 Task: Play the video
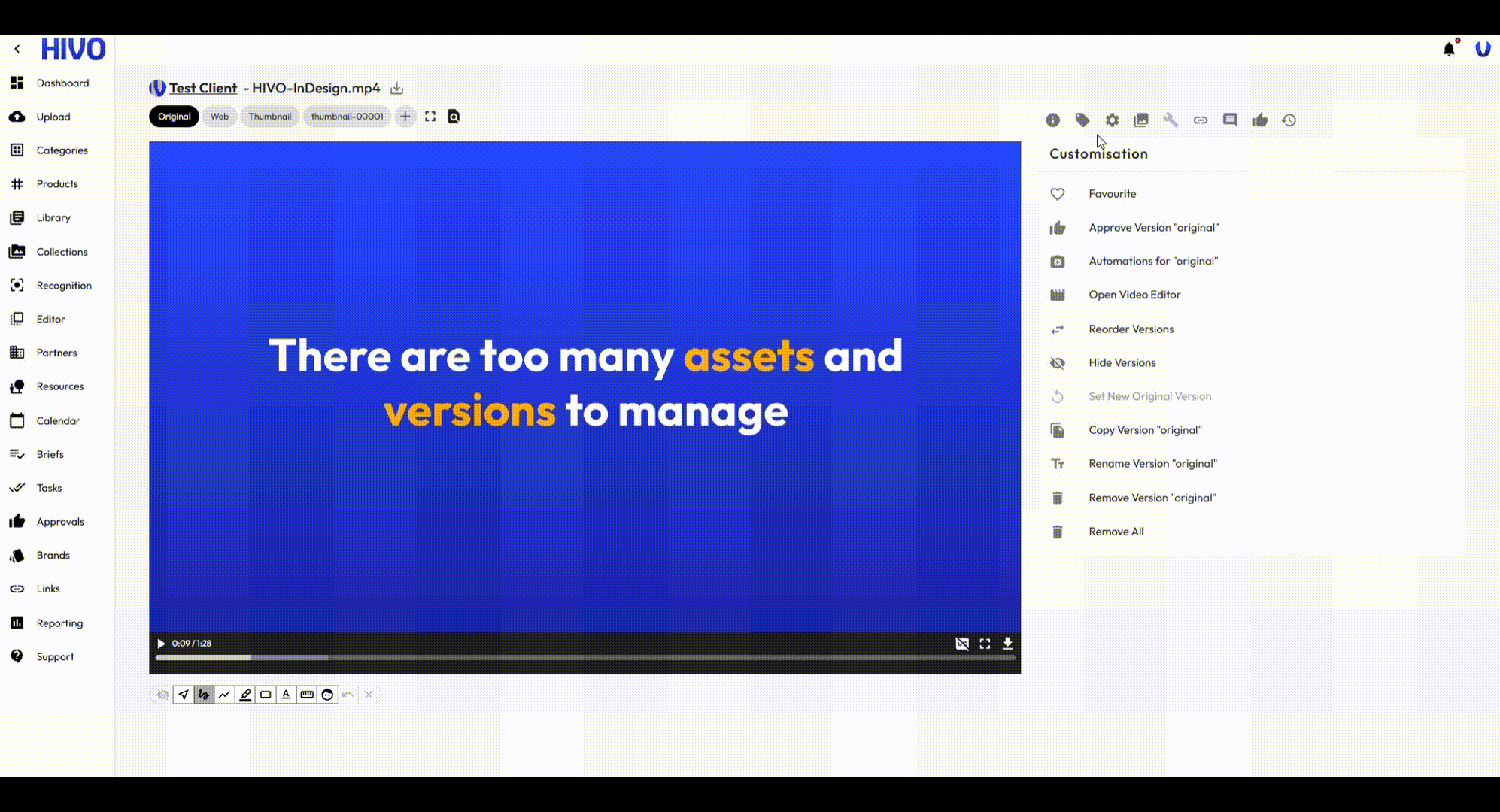click(x=161, y=644)
